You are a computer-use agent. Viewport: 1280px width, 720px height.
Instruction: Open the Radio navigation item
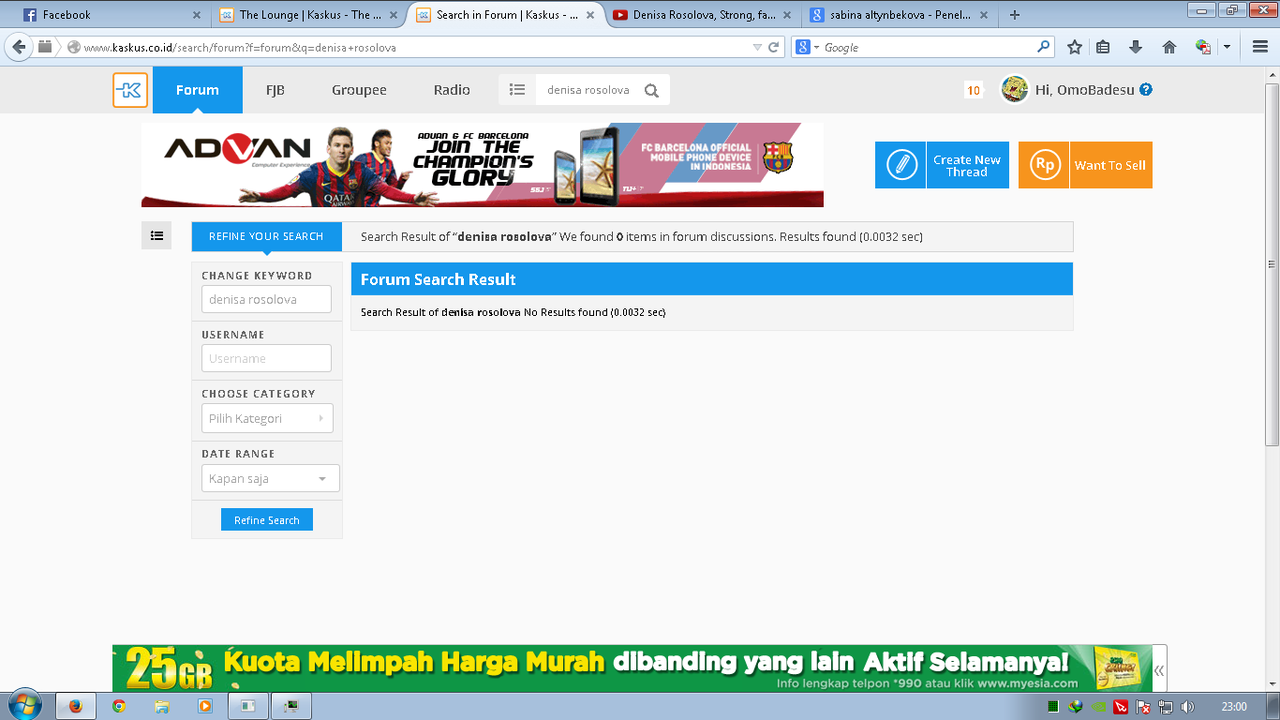point(452,90)
